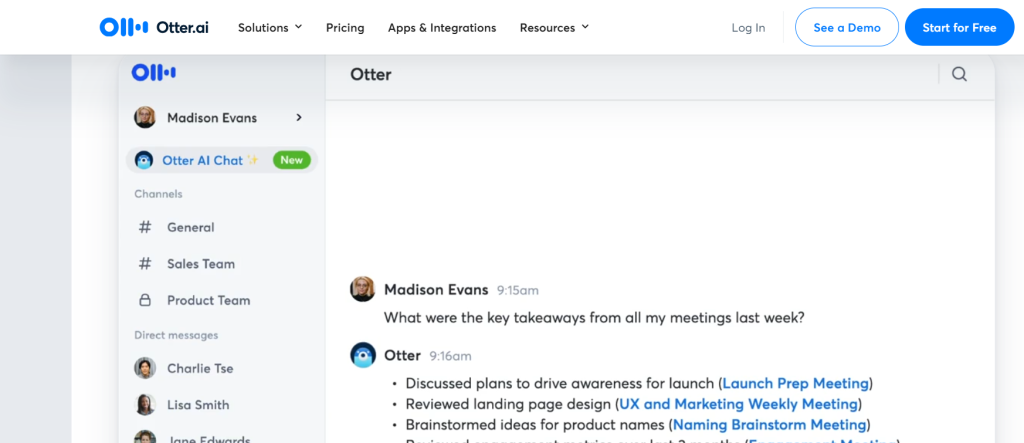The width and height of the screenshot is (1024, 443).
Task: Open Lisa Smith direct message
Action: (198, 404)
